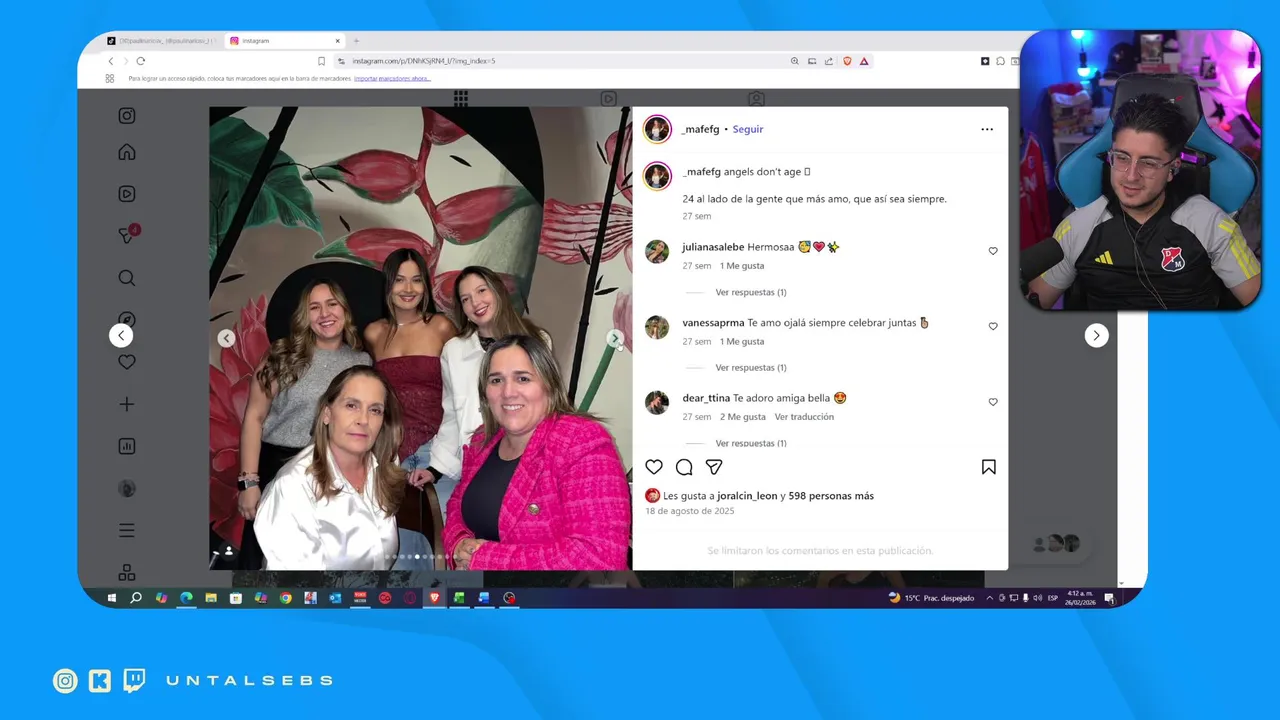
Task: Open the Windows Start menu
Action: click(x=111, y=598)
